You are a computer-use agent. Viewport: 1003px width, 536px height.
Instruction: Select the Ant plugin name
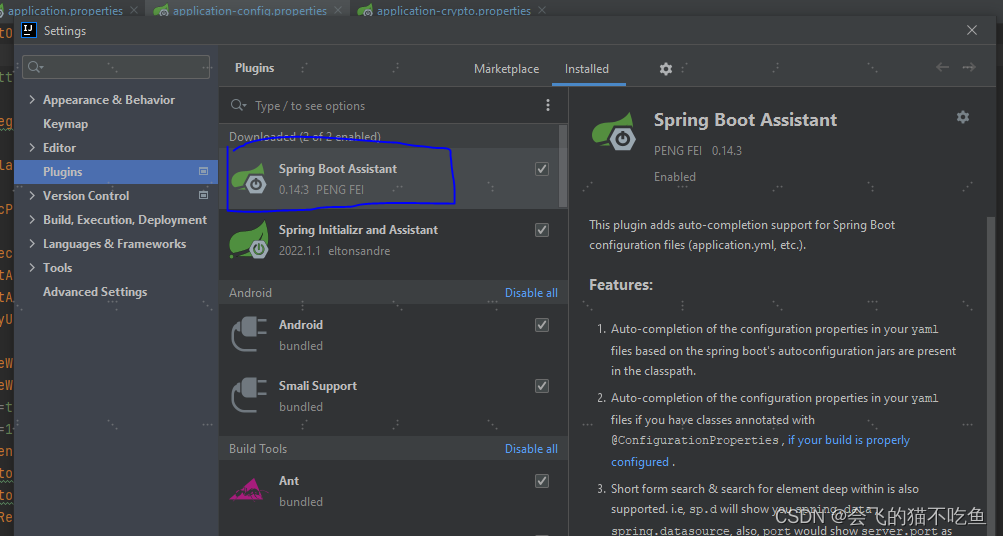tap(288, 480)
